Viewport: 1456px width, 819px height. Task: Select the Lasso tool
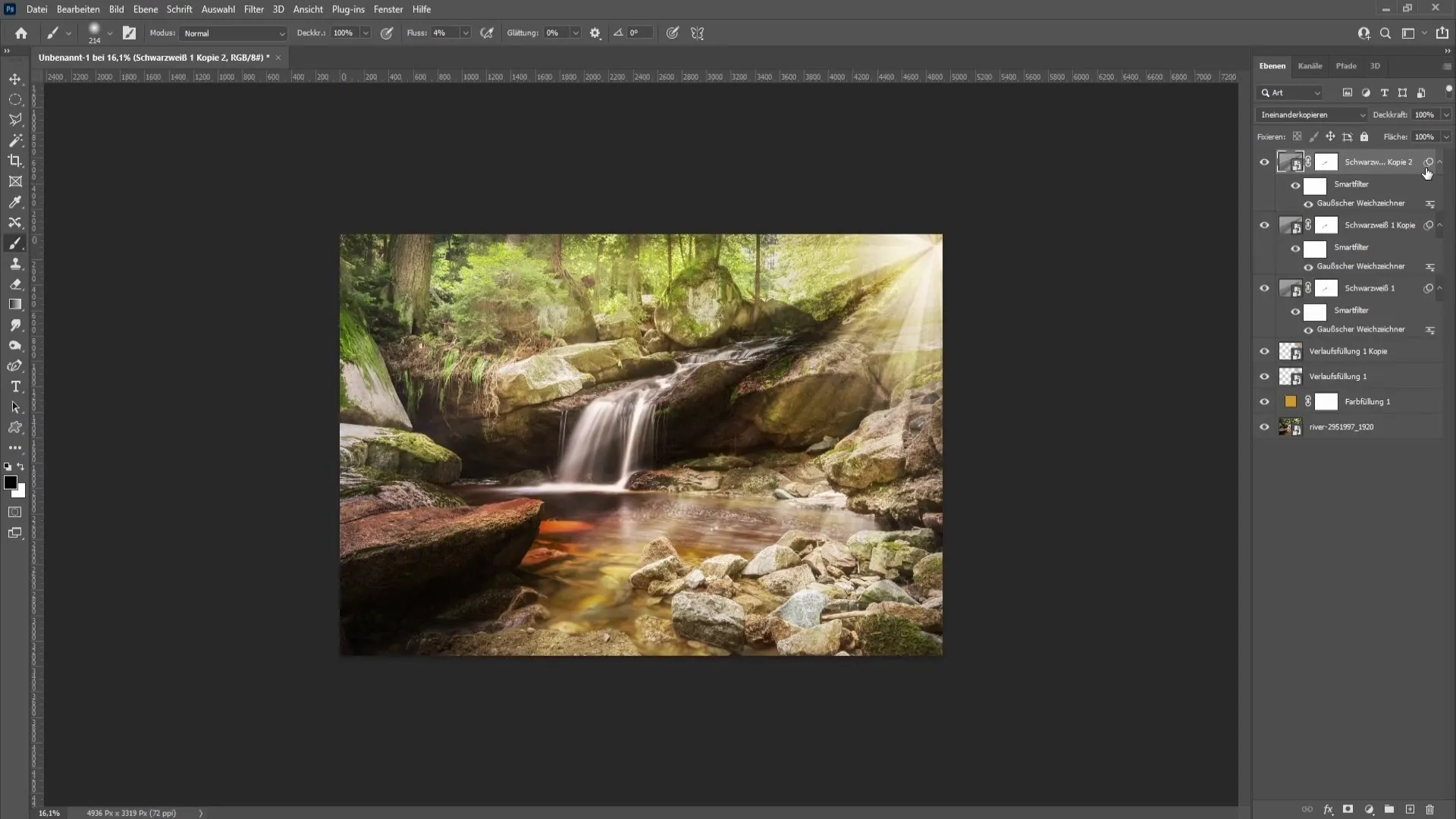(x=15, y=119)
